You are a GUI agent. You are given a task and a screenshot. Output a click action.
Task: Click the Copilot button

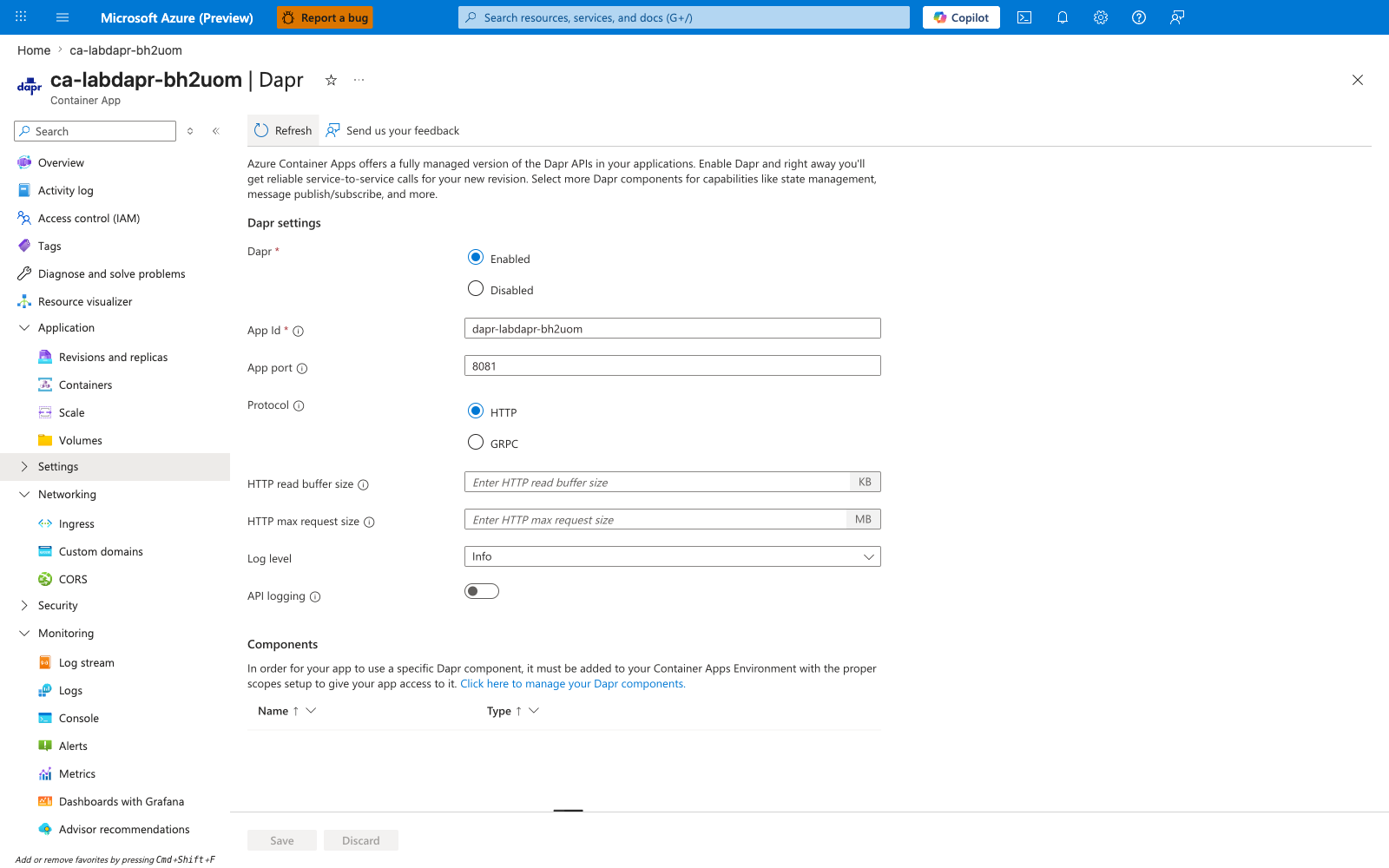(961, 17)
